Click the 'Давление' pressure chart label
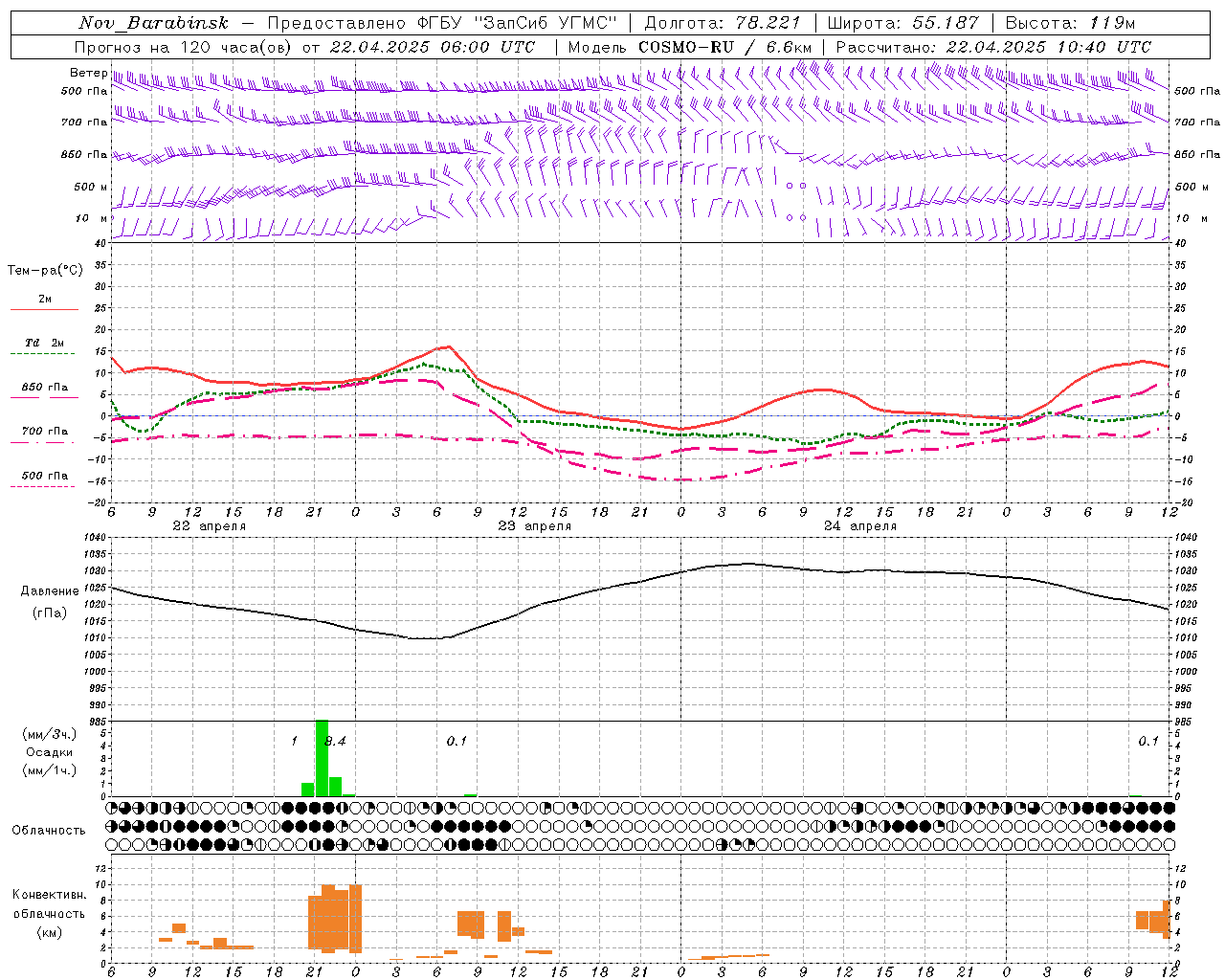This screenshot has height=980, width=1225. tap(49, 591)
